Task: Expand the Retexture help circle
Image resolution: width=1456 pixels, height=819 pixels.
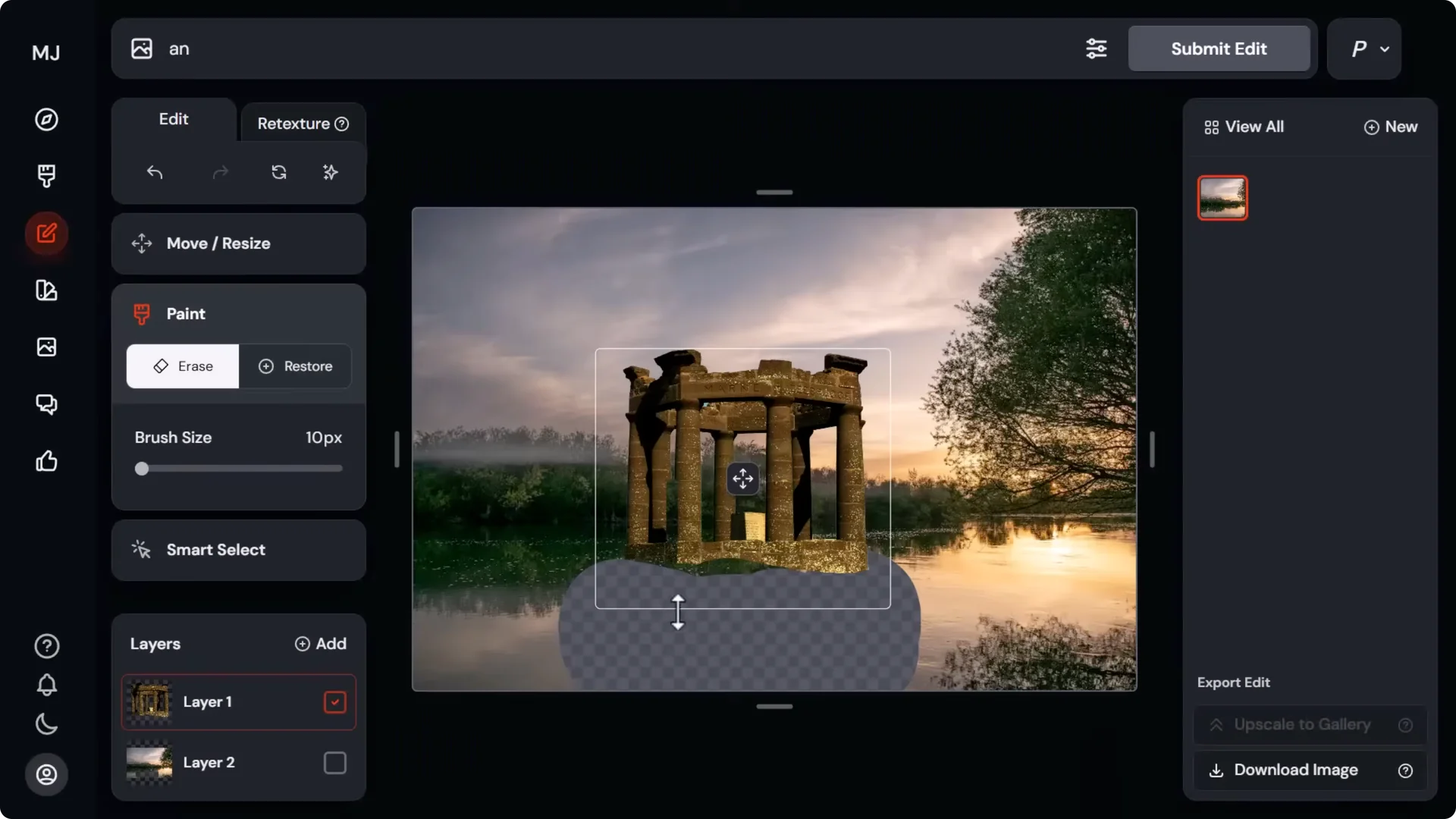Action: 341,123
